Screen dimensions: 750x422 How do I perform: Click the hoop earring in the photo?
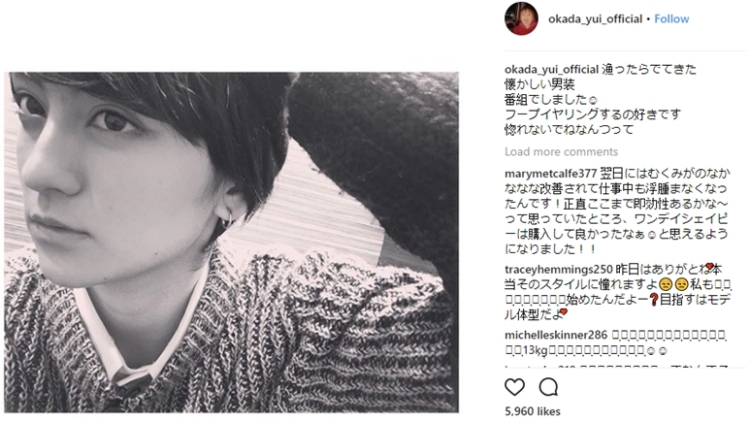227,220
